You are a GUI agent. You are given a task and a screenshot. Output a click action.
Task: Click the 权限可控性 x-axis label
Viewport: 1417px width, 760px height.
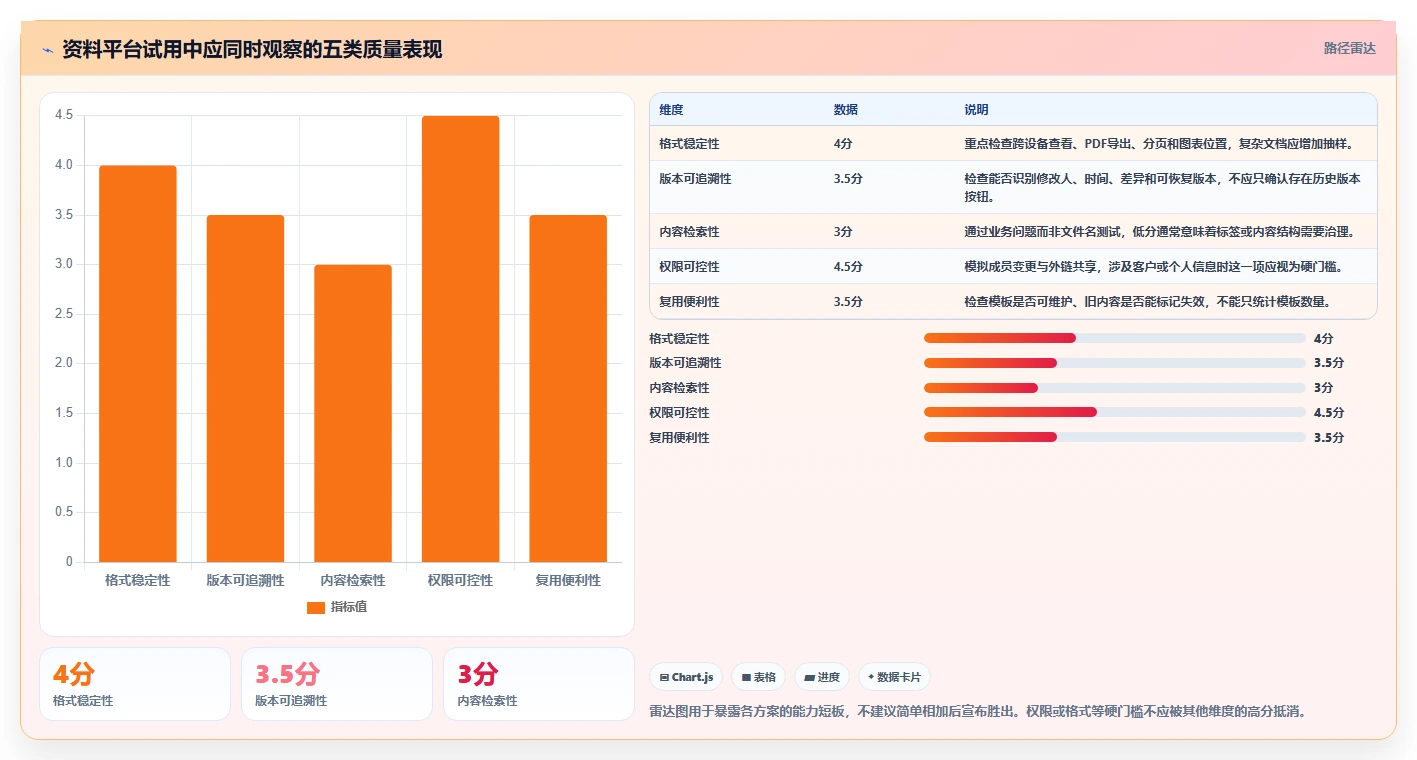pos(460,581)
